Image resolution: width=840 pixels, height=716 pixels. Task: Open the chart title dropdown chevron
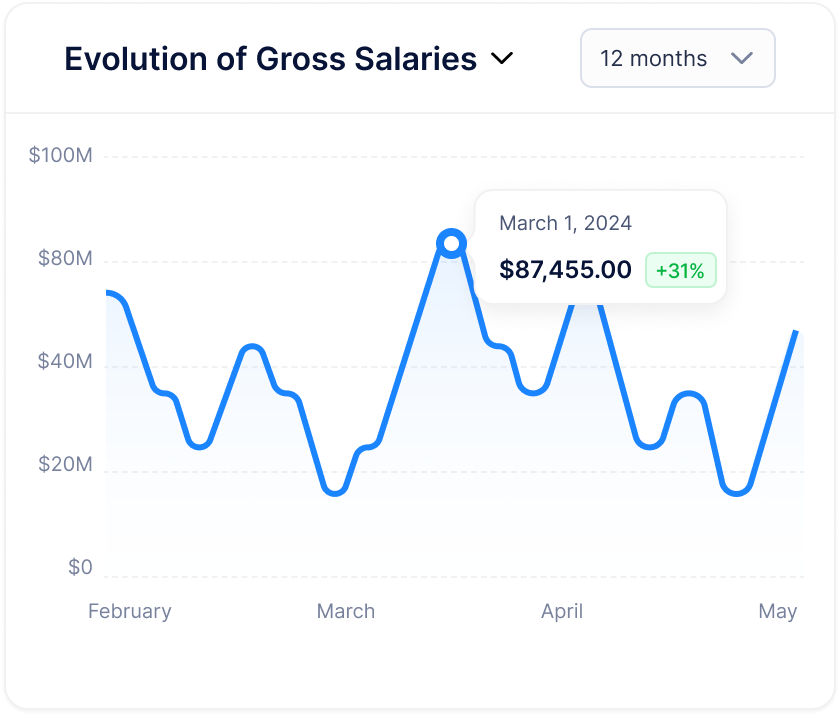click(503, 58)
